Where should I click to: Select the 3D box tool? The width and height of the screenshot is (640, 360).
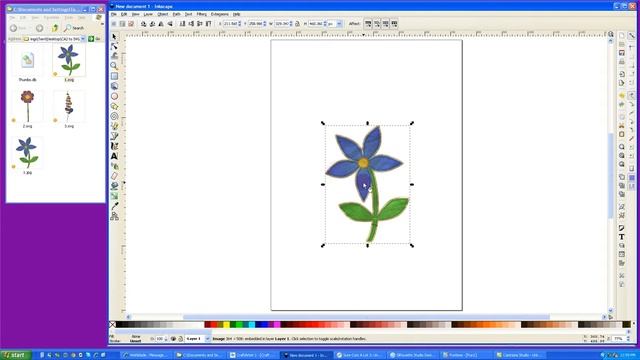(114, 86)
